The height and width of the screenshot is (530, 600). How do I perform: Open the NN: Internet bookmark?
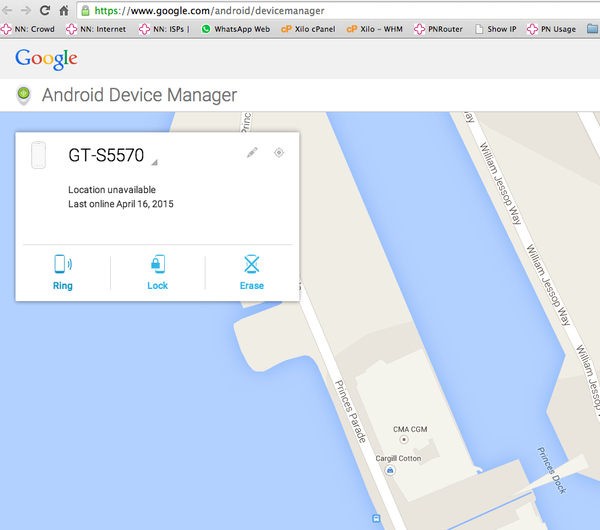pos(96,29)
